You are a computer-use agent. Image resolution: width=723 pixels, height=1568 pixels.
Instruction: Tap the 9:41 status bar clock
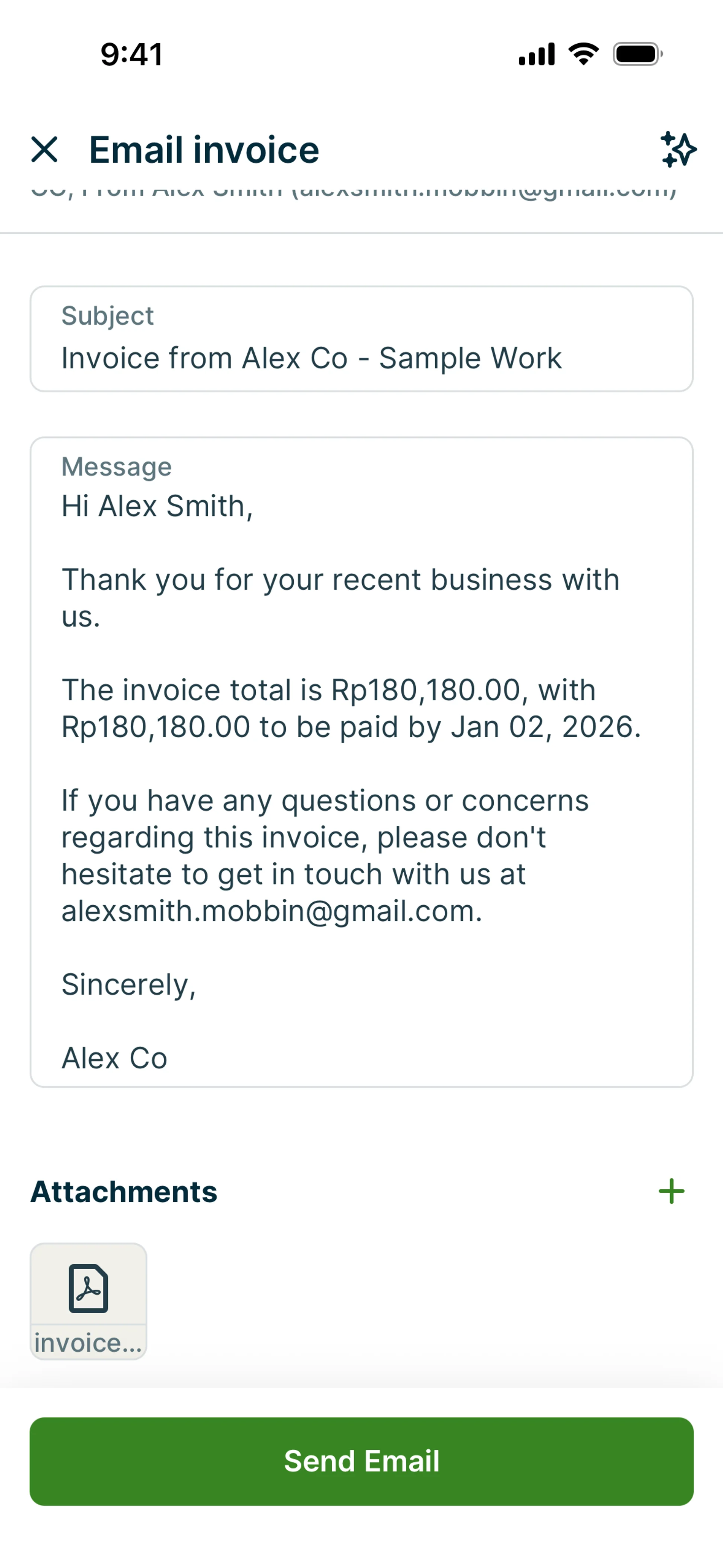coord(131,54)
